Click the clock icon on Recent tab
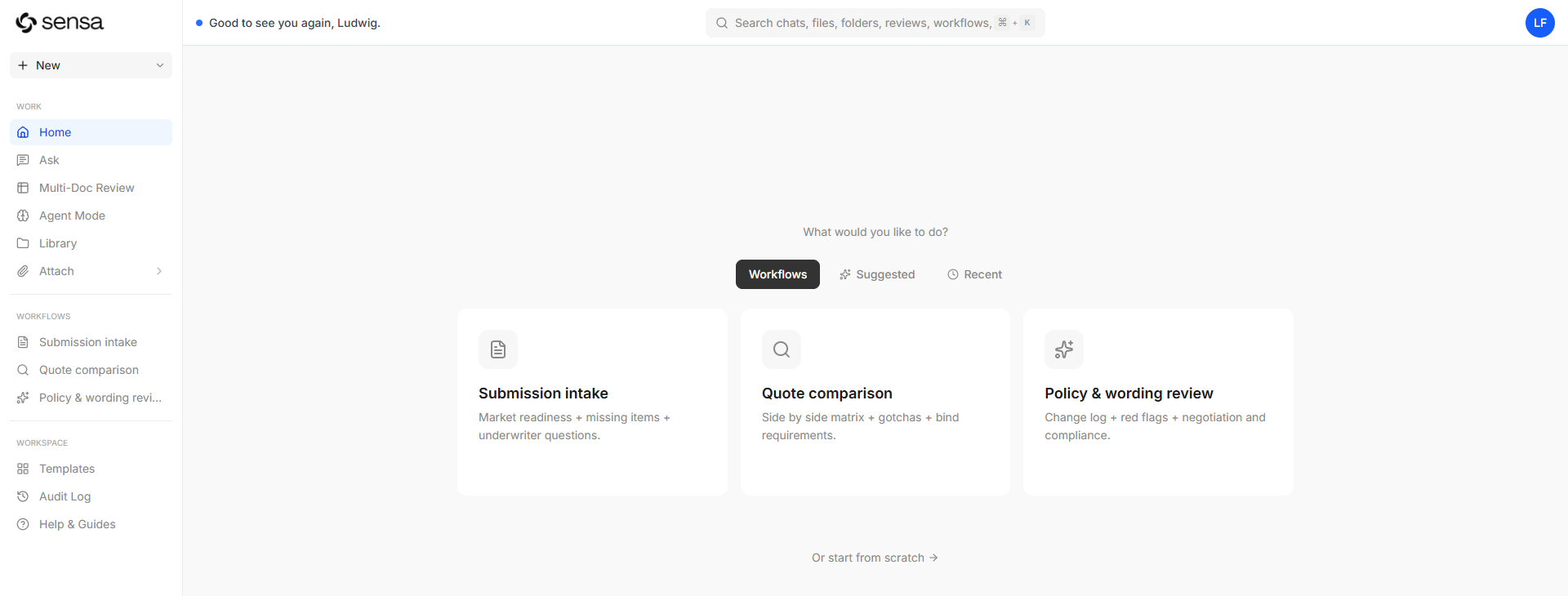 953,274
